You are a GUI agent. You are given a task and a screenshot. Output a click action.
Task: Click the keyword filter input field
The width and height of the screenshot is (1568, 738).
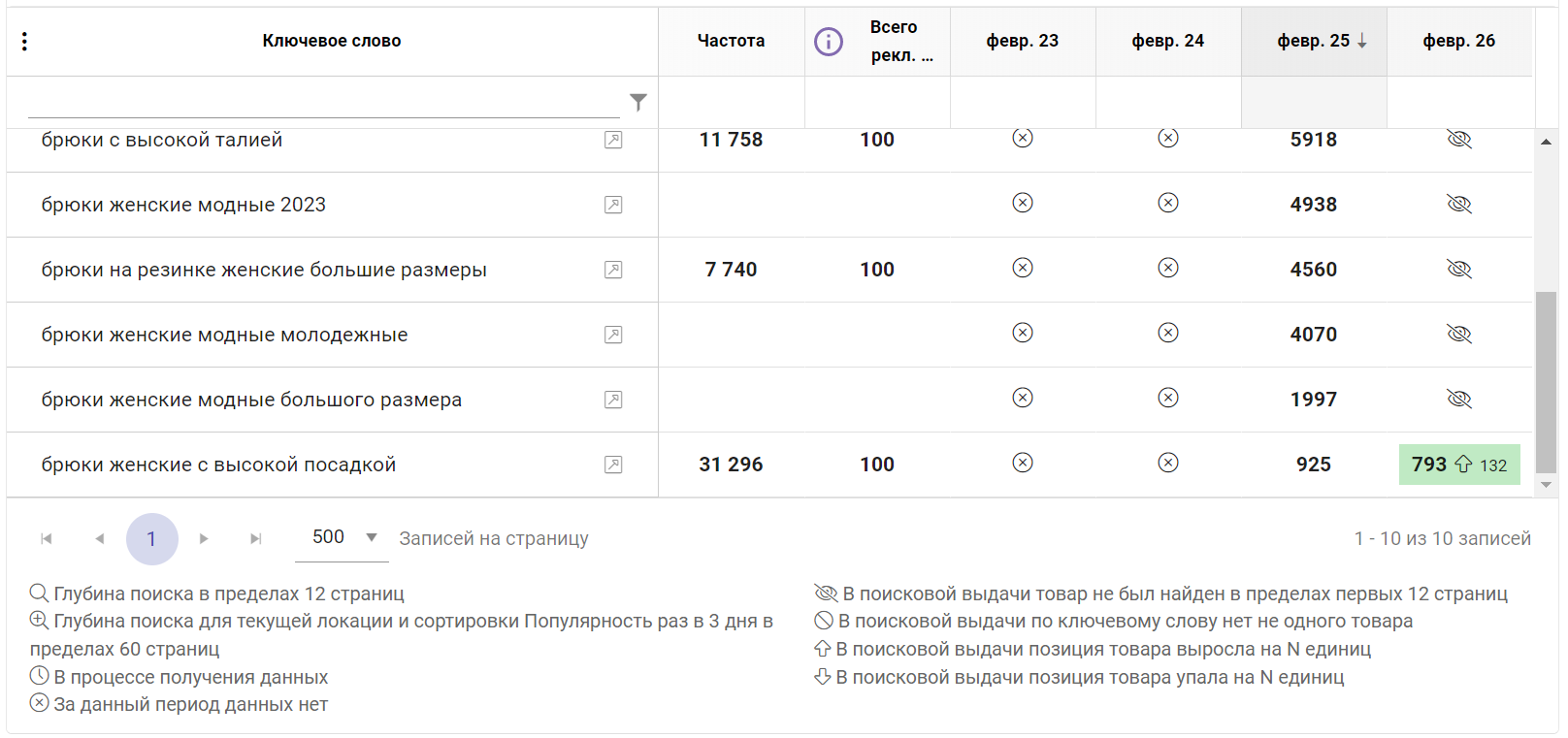323,103
